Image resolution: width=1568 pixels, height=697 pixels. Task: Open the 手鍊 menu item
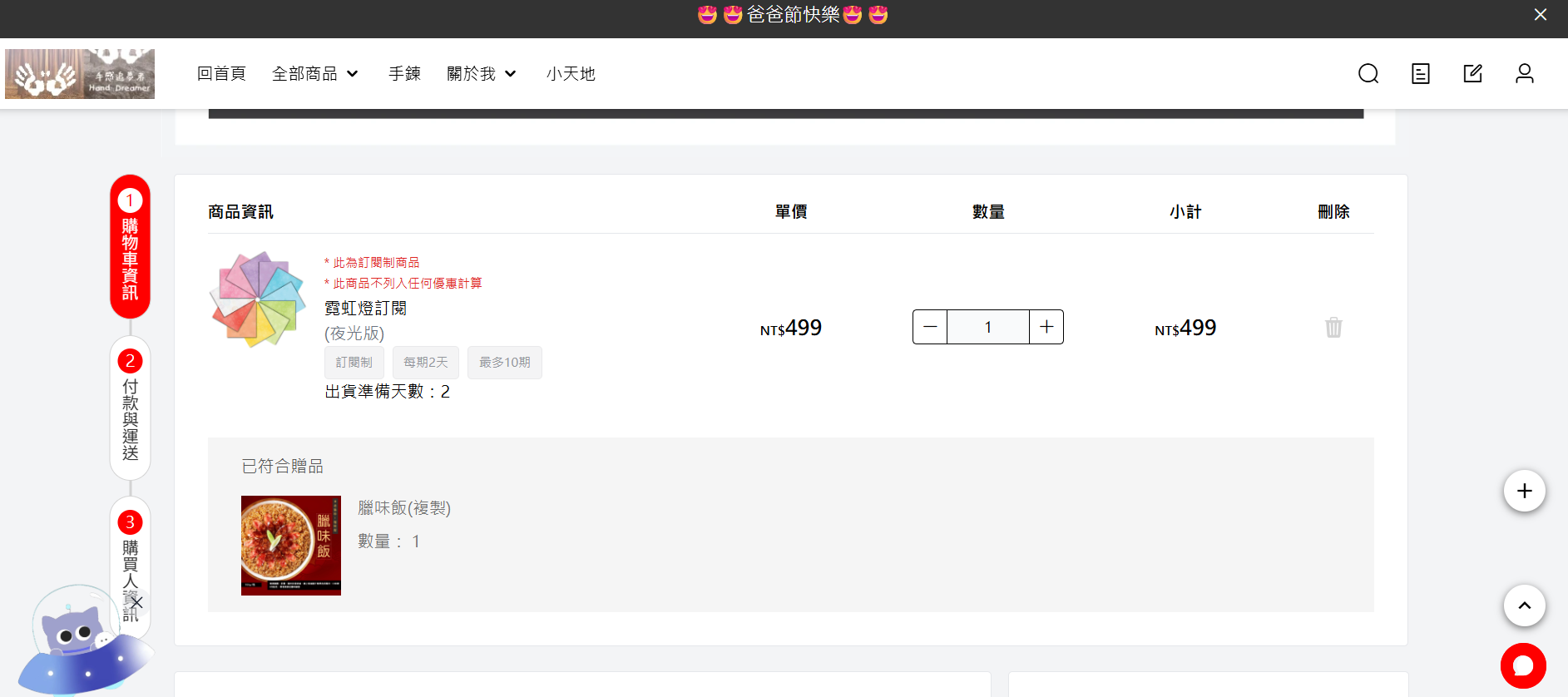(404, 74)
